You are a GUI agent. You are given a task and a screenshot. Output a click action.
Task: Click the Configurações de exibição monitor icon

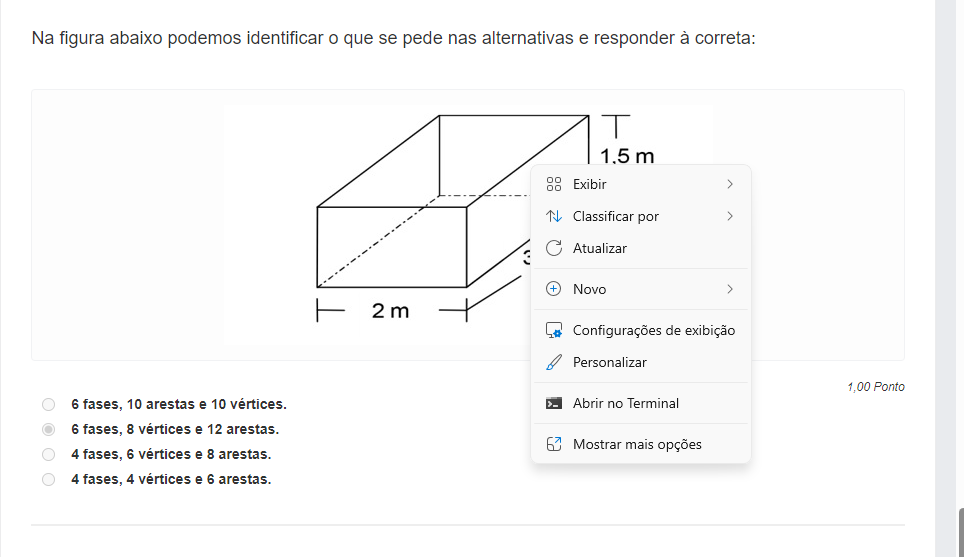(554, 330)
